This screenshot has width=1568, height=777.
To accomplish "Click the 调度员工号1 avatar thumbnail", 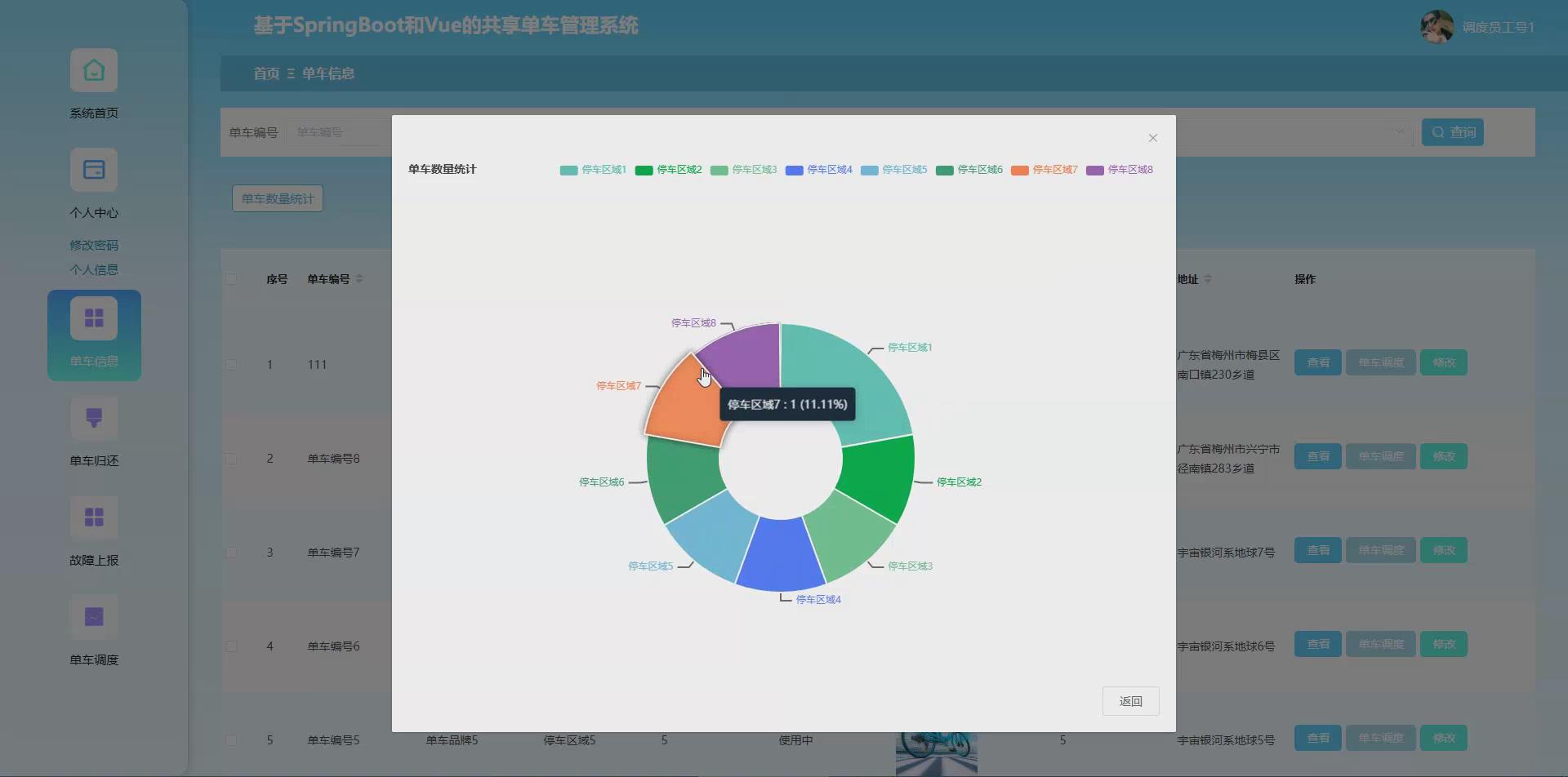I will 1436,25.
